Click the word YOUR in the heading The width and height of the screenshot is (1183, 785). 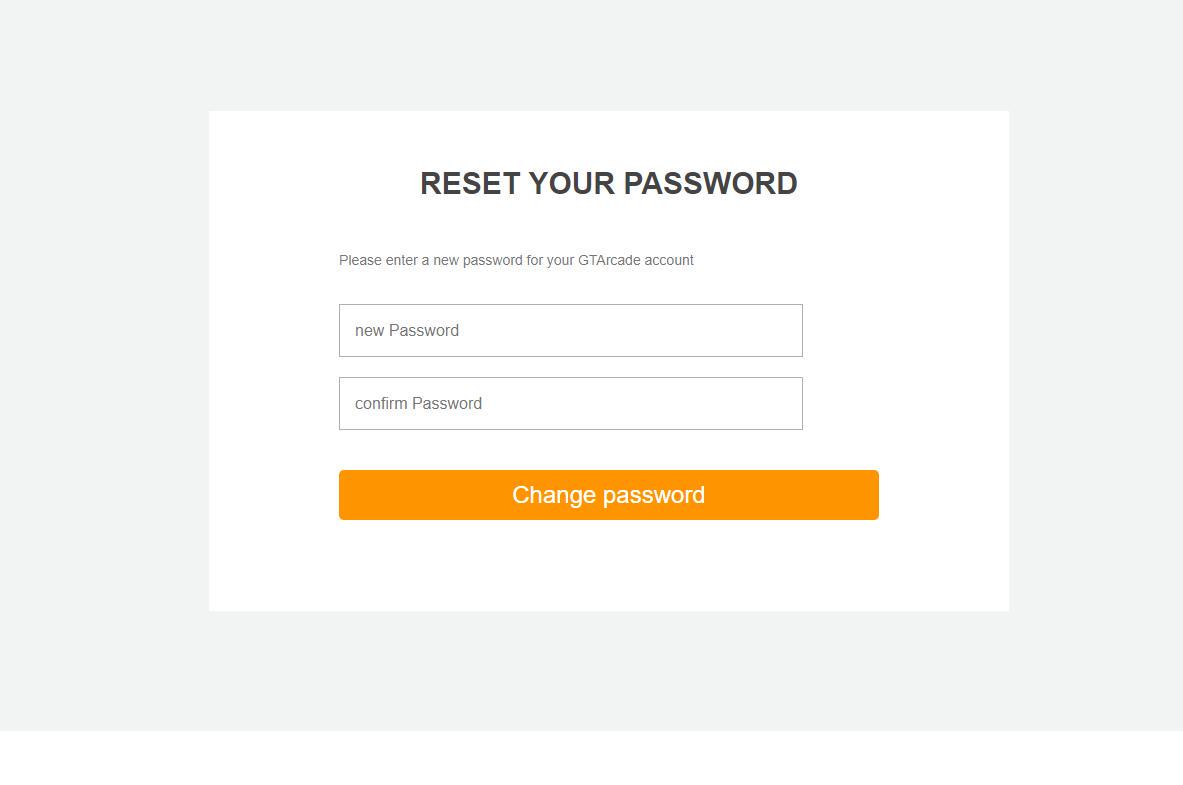572,183
